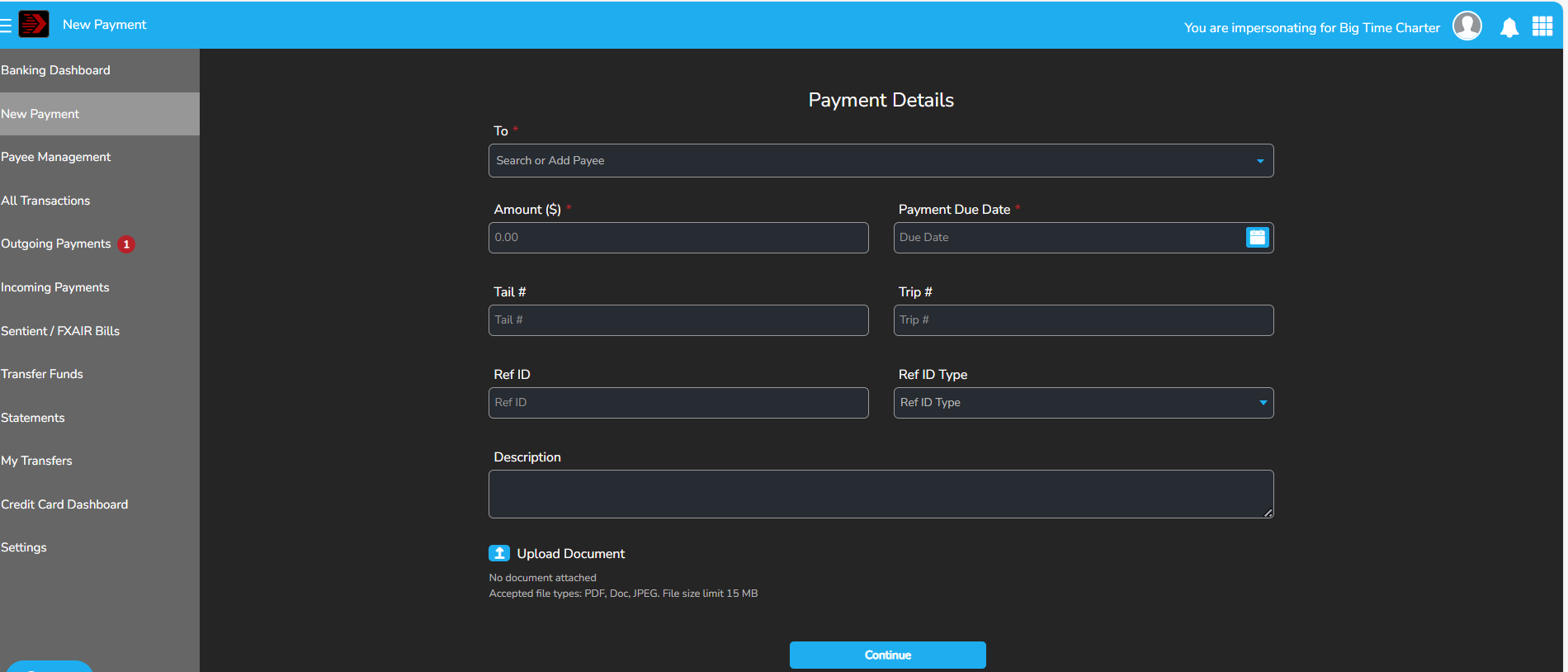Expand the Search or Add Payee dropdown
The height and width of the screenshot is (672, 1568).
click(1259, 161)
